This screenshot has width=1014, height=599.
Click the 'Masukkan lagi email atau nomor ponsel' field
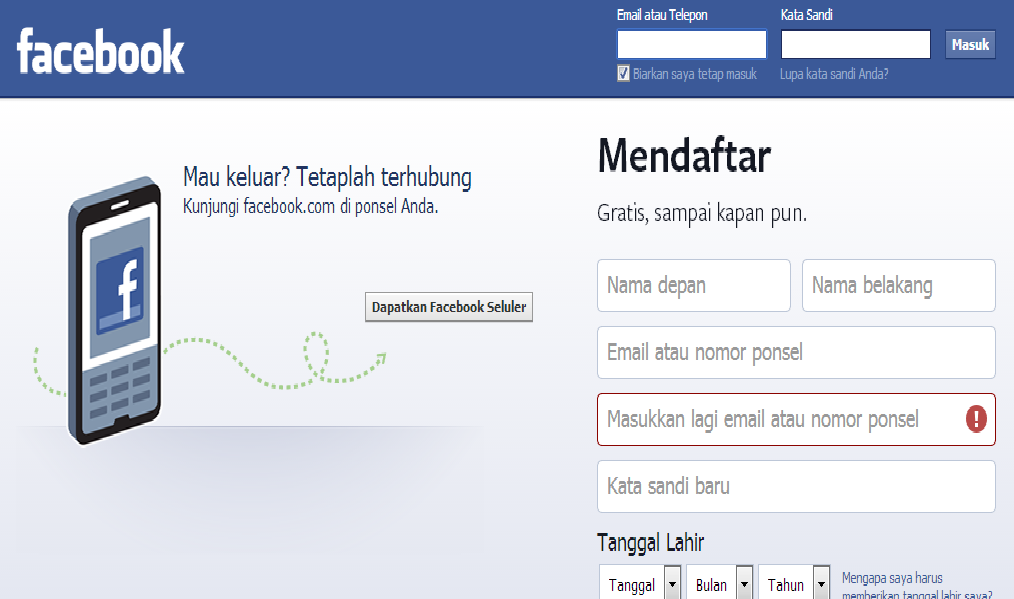click(x=796, y=419)
